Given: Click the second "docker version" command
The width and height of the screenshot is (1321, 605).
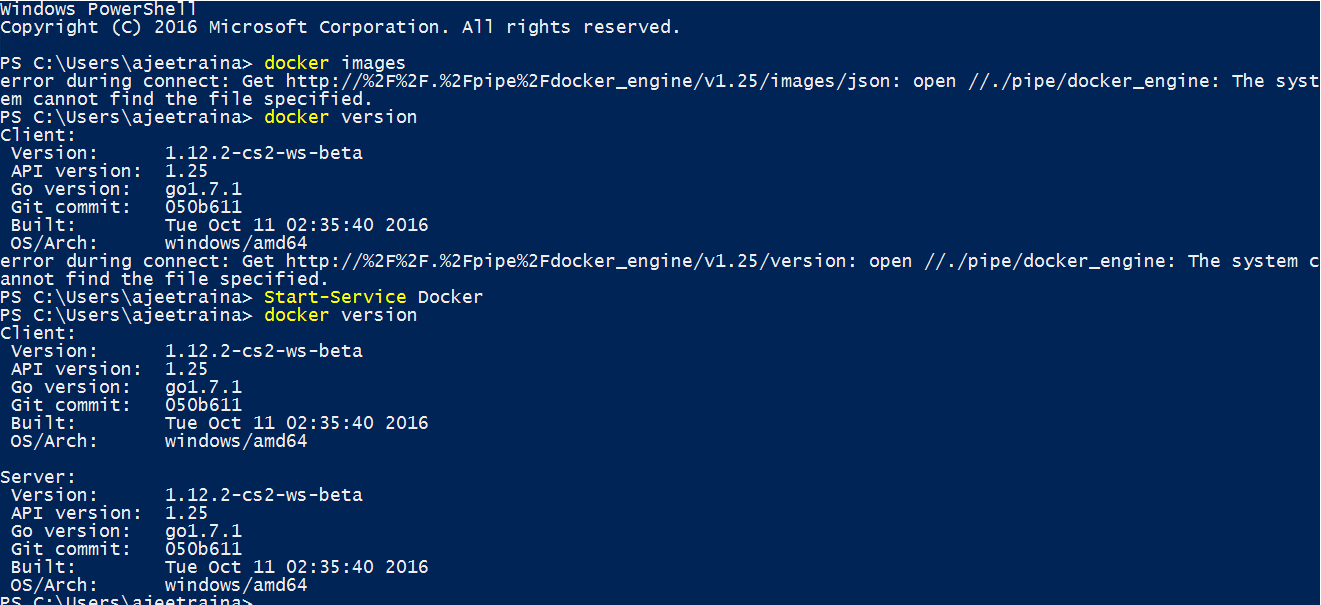Looking at the screenshot, I should pyautogui.click(x=340, y=315).
